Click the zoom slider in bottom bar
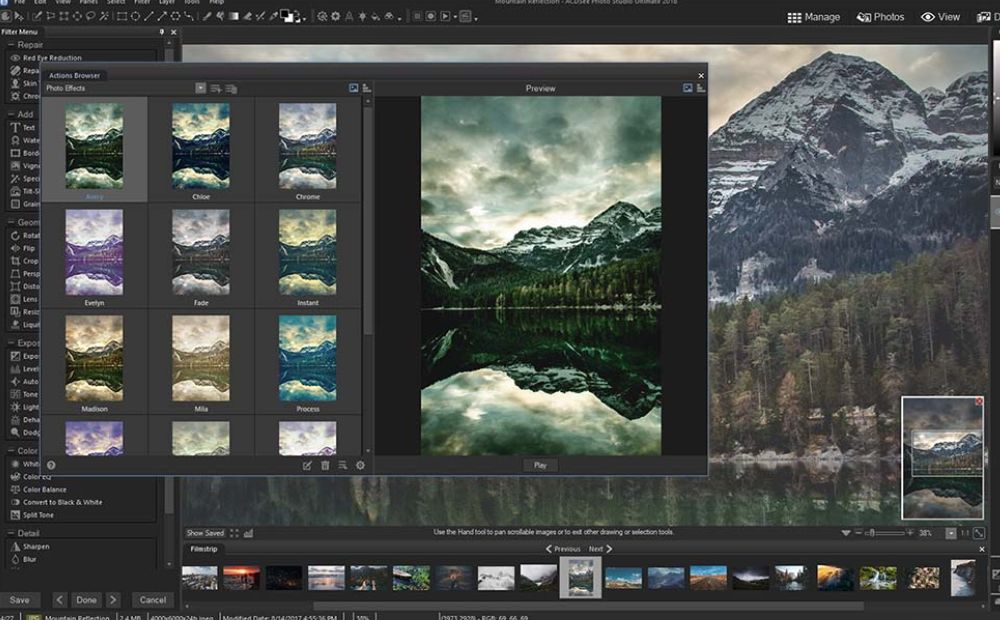Image resolution: width=1000 pixels, height=620 pixels. click(x=887, y=533)
